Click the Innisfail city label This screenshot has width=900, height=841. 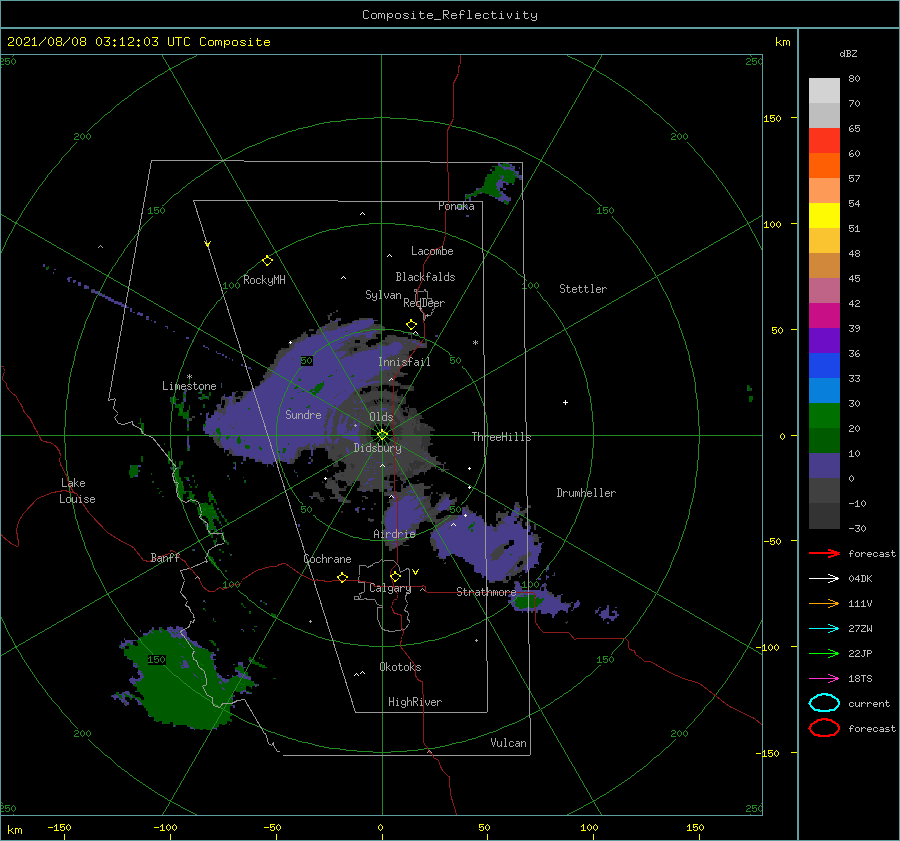tap(404, 362)
